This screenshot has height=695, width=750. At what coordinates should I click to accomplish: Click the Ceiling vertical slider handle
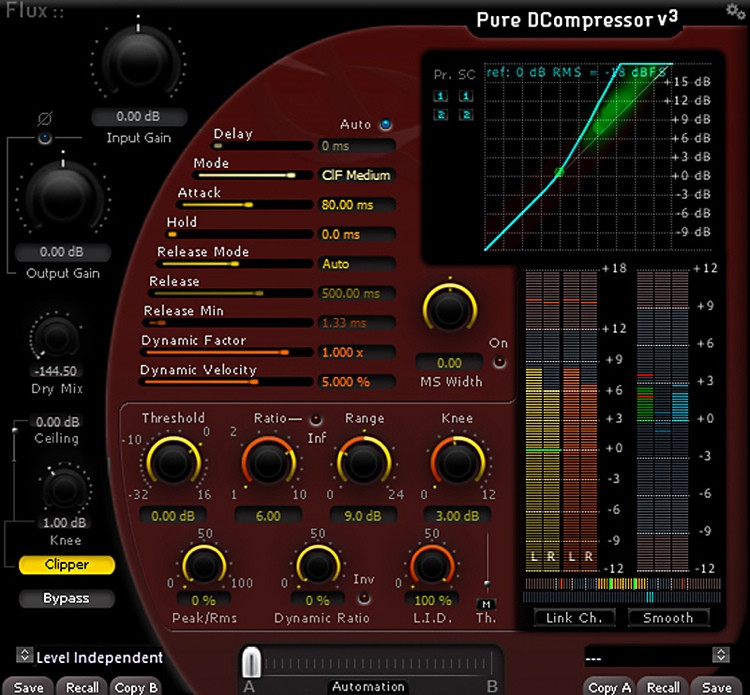15,430
